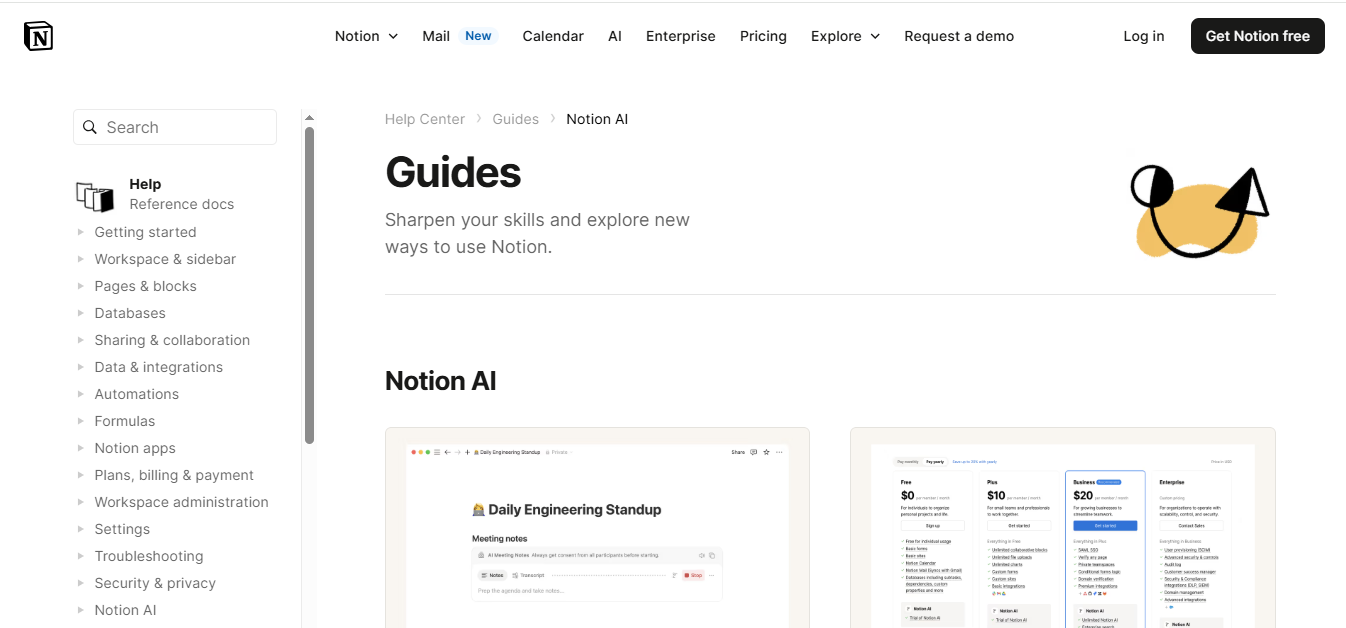
Task: Click the Guides breadcrumb link
Action: pyautogui.click(x=515, y=119)
